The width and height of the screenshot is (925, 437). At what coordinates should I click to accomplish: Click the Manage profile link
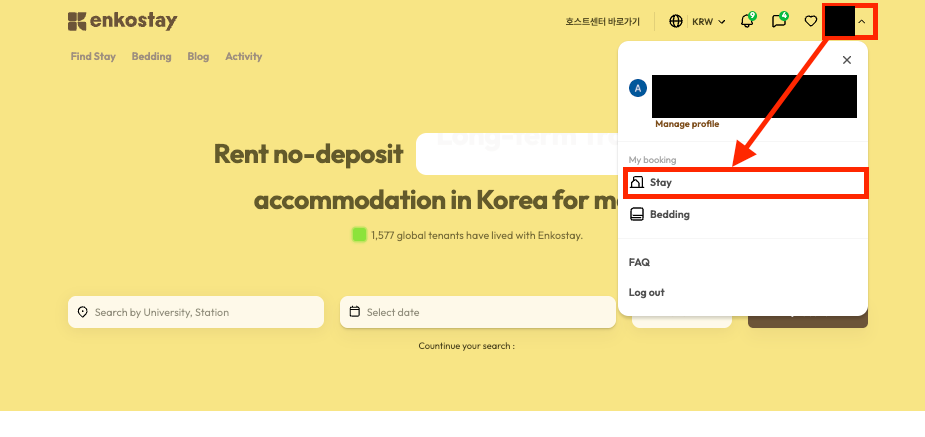[687, 124]
